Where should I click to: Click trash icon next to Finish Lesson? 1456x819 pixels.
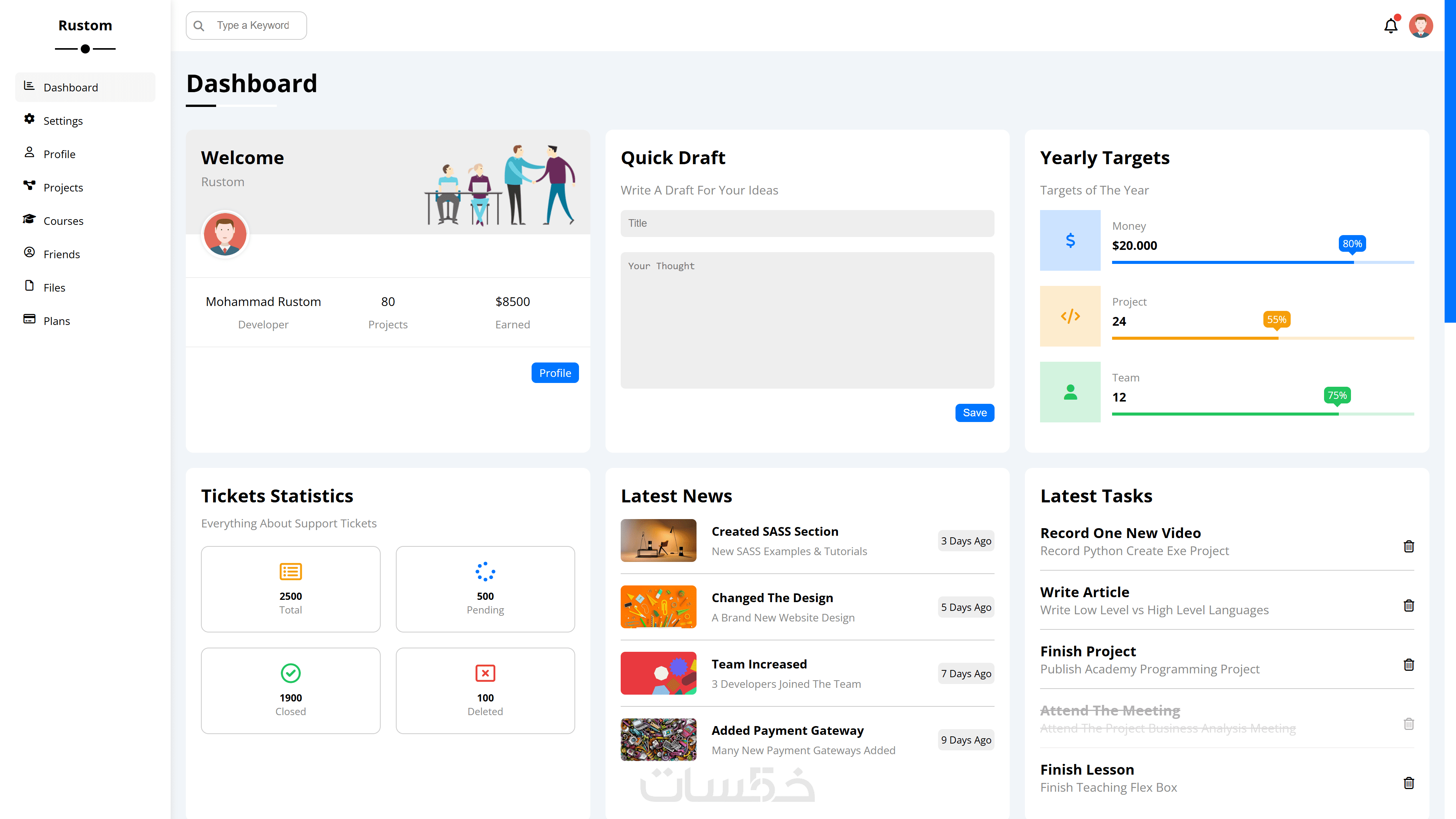point(1409,783)
